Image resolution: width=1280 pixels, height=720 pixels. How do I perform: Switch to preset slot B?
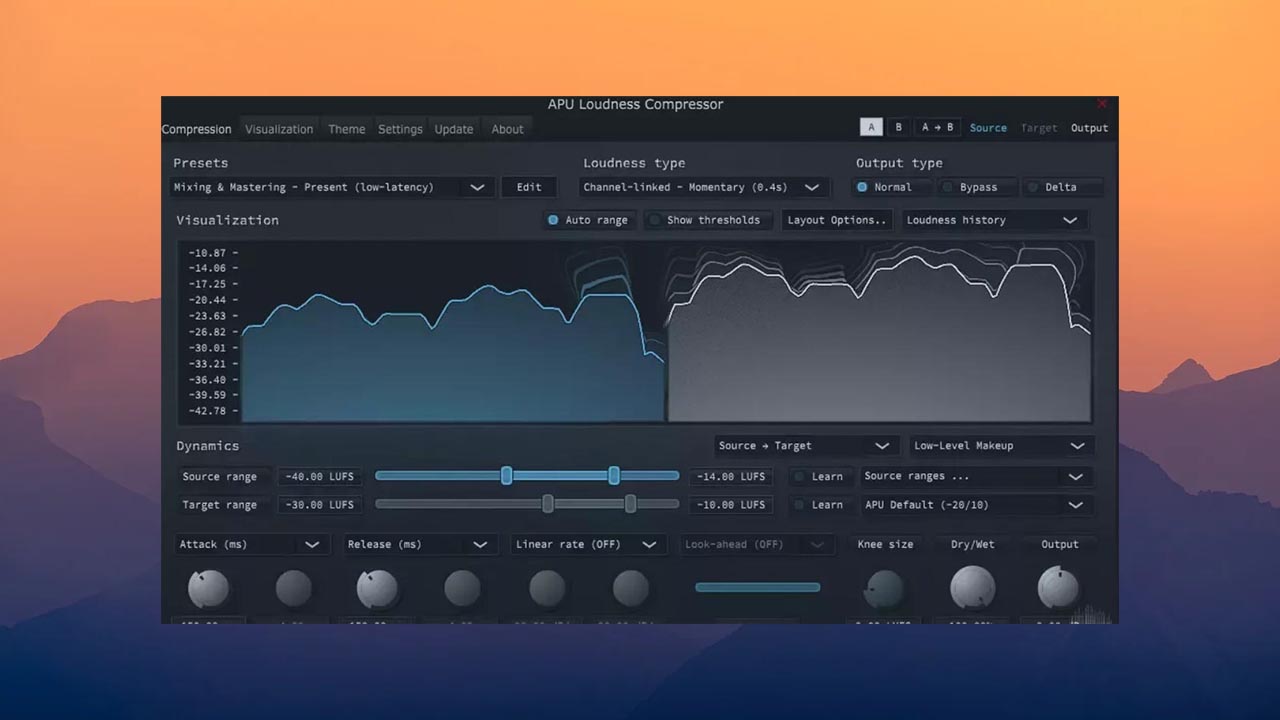[x=897, y=127]
